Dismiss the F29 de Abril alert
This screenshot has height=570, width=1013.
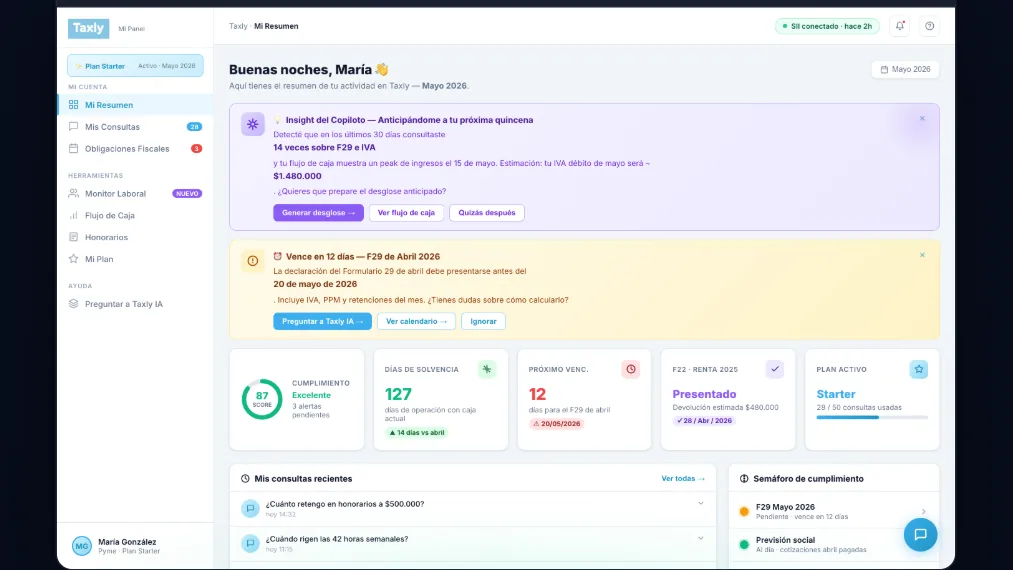click(x=922, y=255)
